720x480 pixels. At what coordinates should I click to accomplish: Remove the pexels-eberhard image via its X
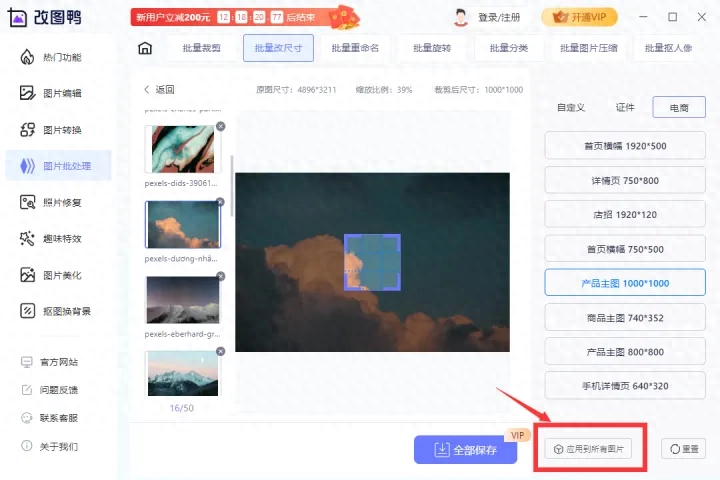(221, 276)
